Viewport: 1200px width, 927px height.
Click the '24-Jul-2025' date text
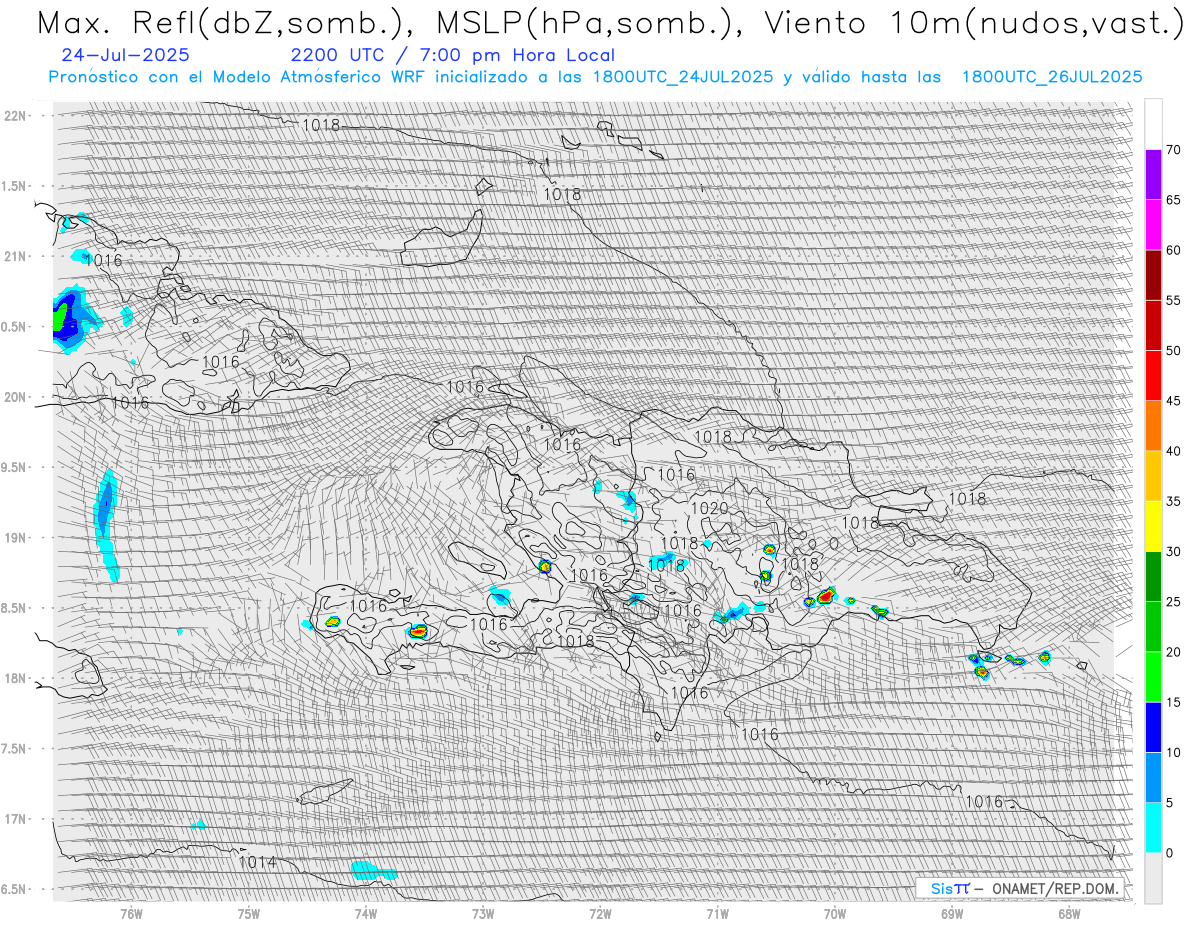click(125, 56)
